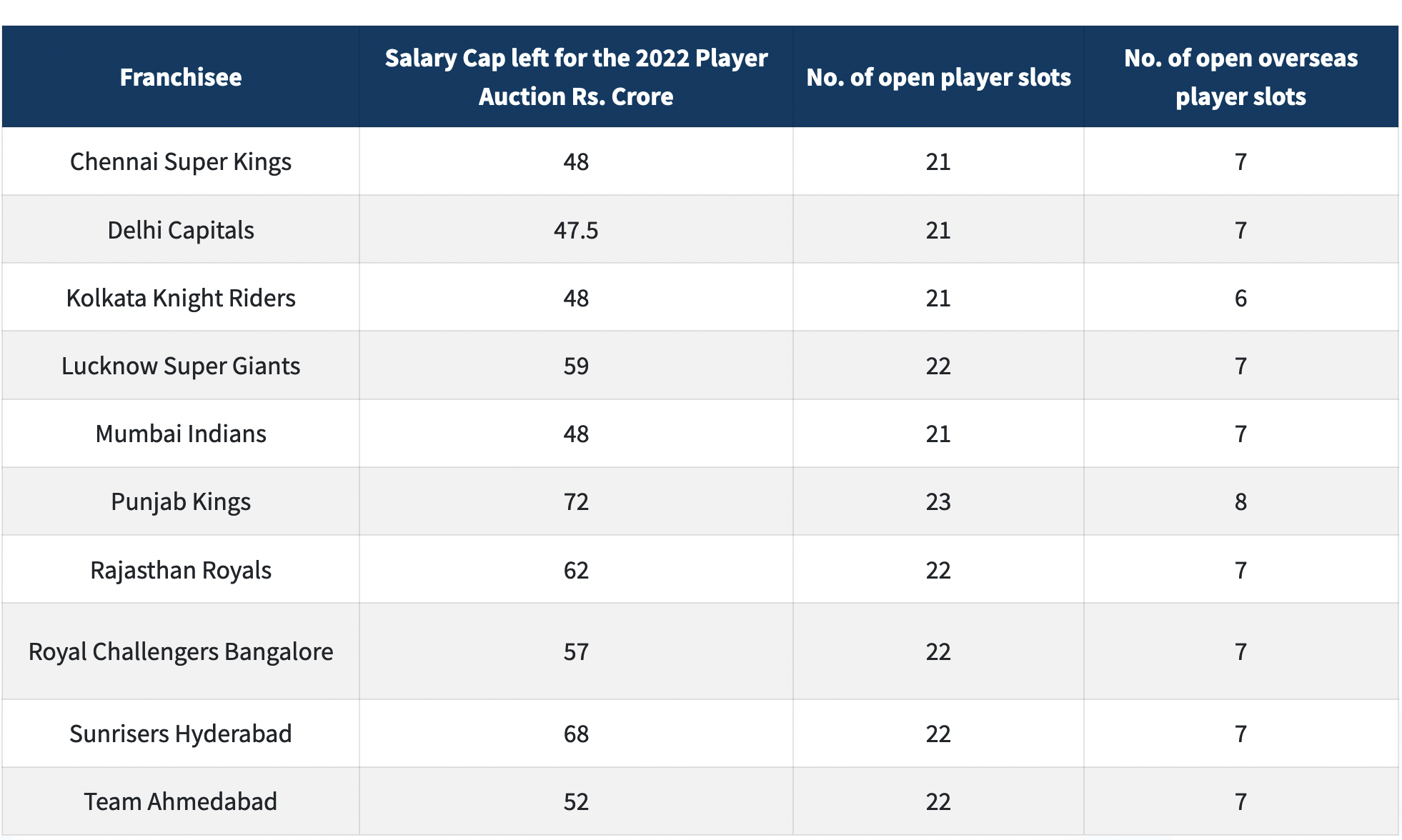Select Punjab Kings' salary cap value 72
The image size is (1402, 840).
575,501
